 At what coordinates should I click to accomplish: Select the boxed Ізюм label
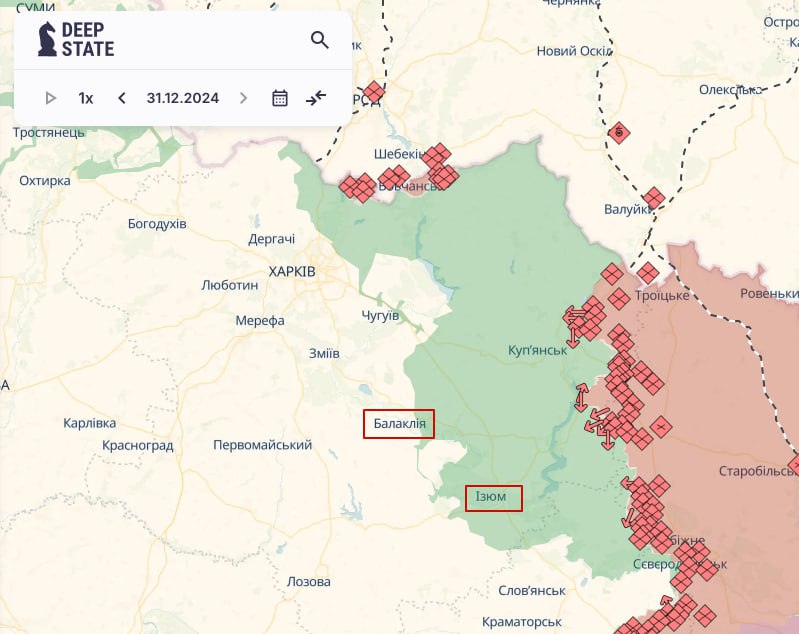pos(494,497)
